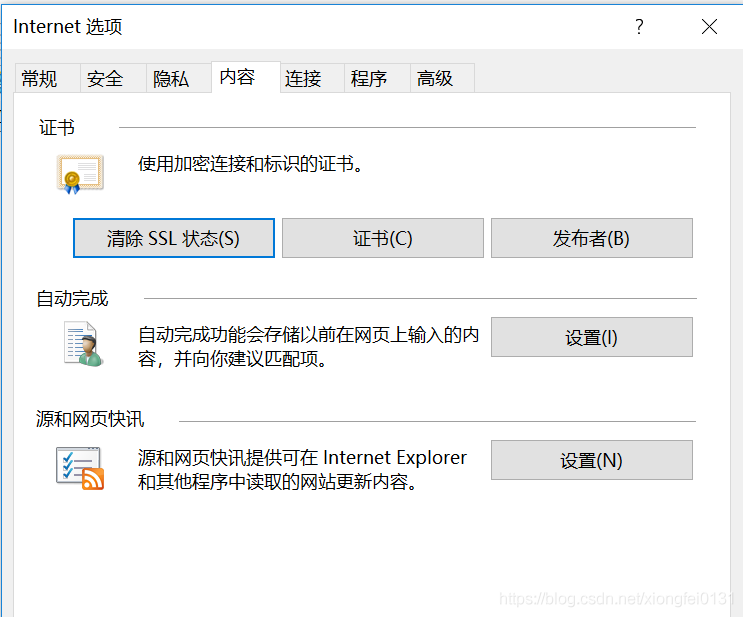Image resolution: width=743 pixels, height=617 pixels.
Task: Switch to the 常规 tab
Action: (47, 78)
